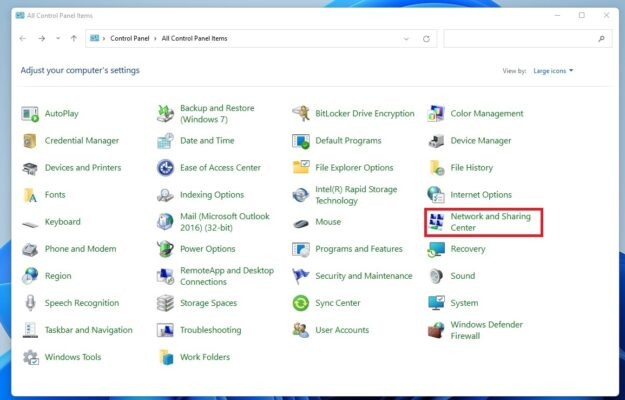Click the 'Region' link text

pyautogui.click(x=58, y=276)
